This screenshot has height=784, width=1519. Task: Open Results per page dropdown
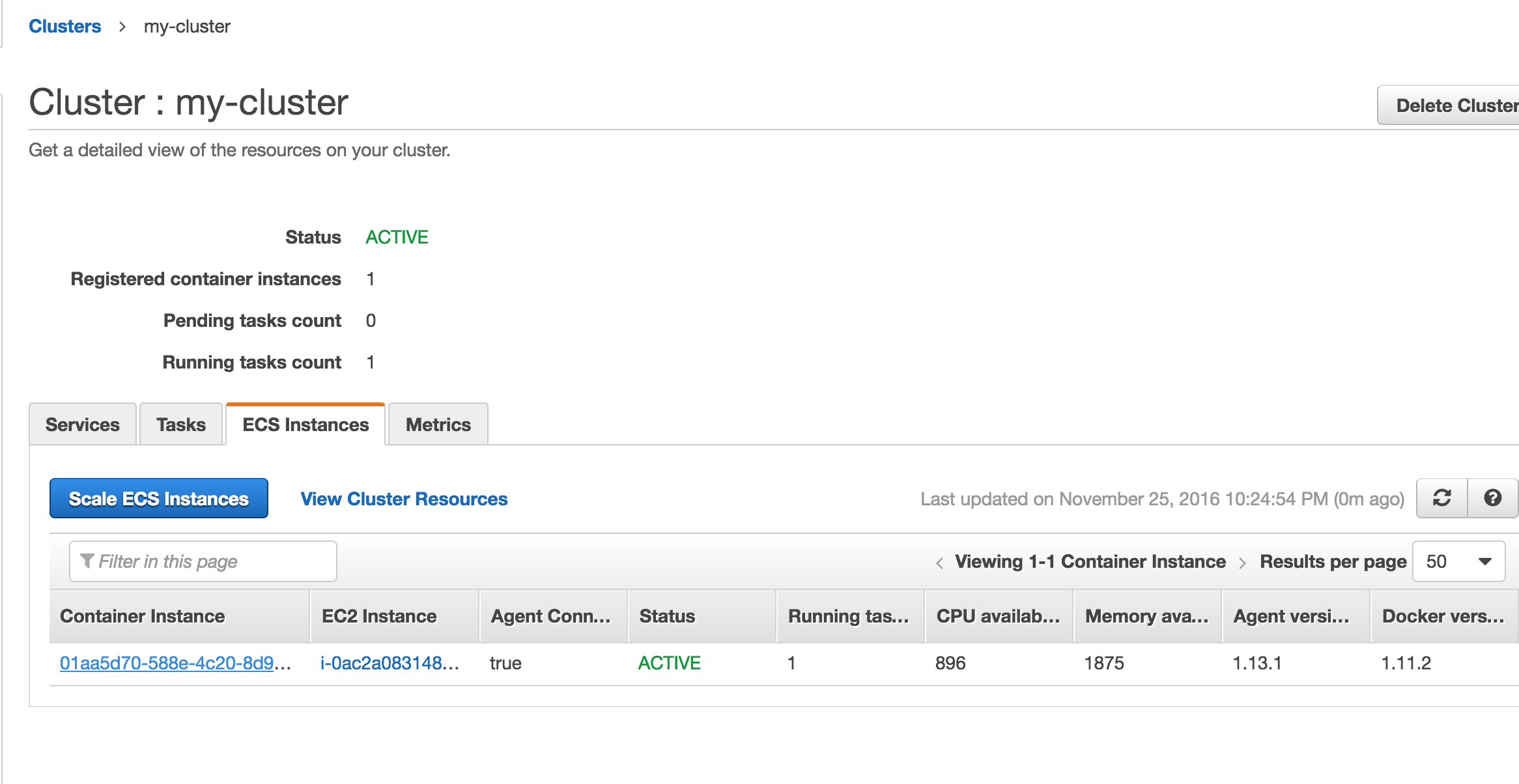(x=1458, y=561)
